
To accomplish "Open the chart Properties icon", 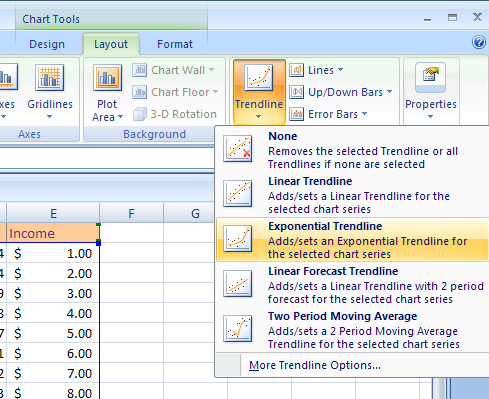I will tap(430, 77).
